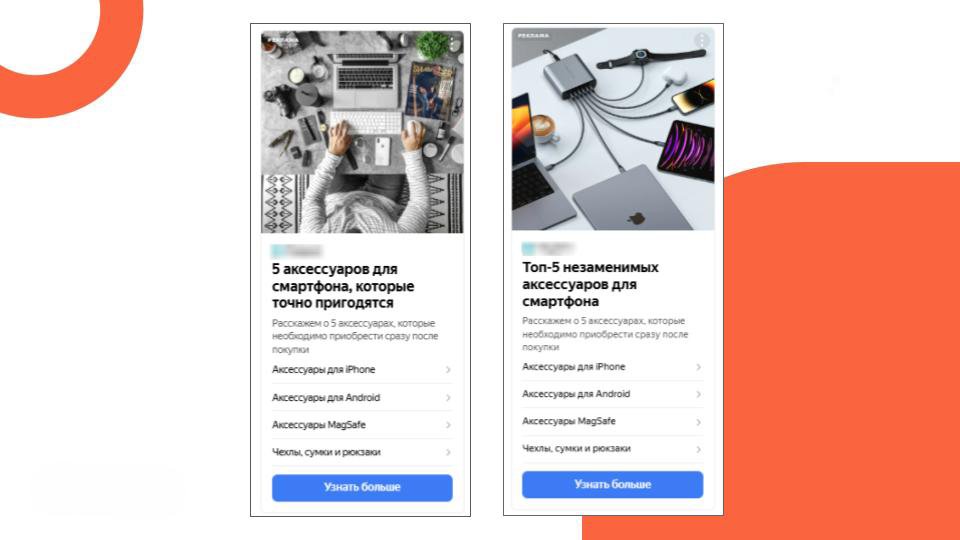Open the three-dot menu on right ad
Viewport: 960px width, 540px height.
[702, 40]
